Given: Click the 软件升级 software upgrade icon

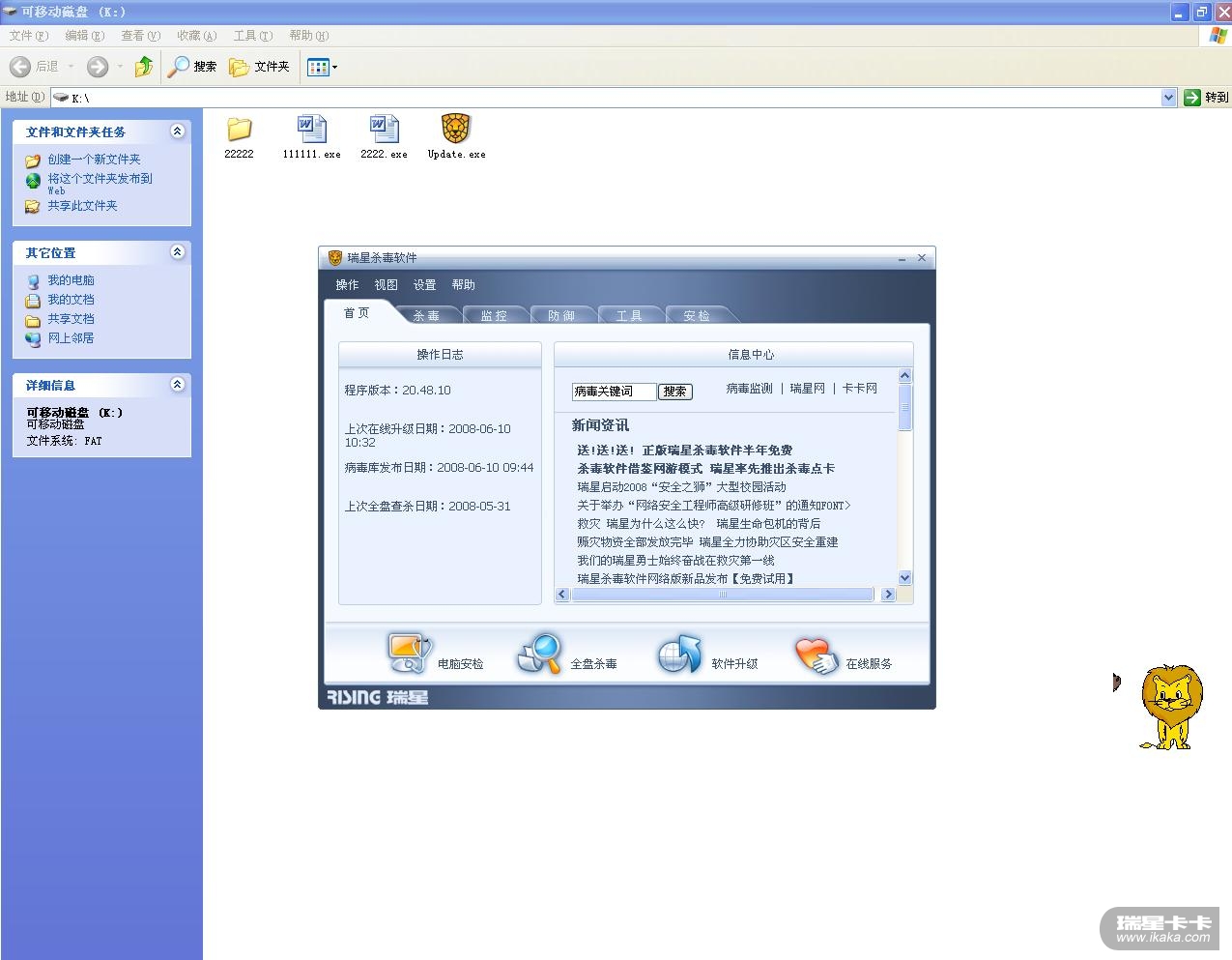Looking at the screenshot, I should tap(679, 654).
